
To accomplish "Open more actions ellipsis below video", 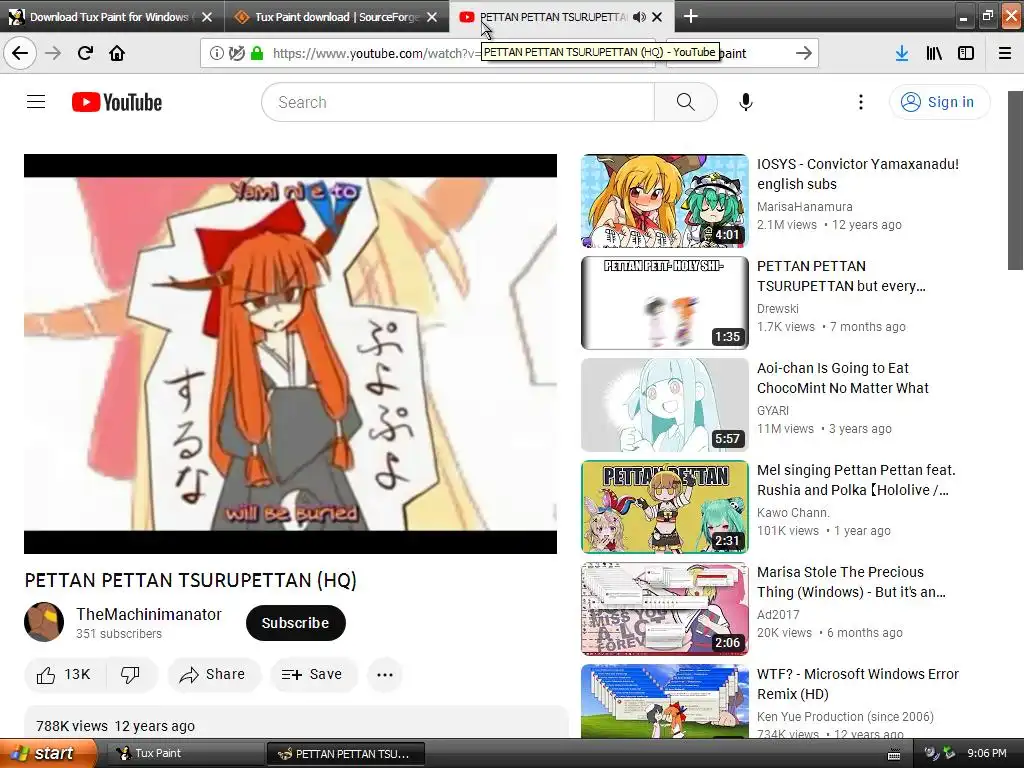I will (385, 674).
